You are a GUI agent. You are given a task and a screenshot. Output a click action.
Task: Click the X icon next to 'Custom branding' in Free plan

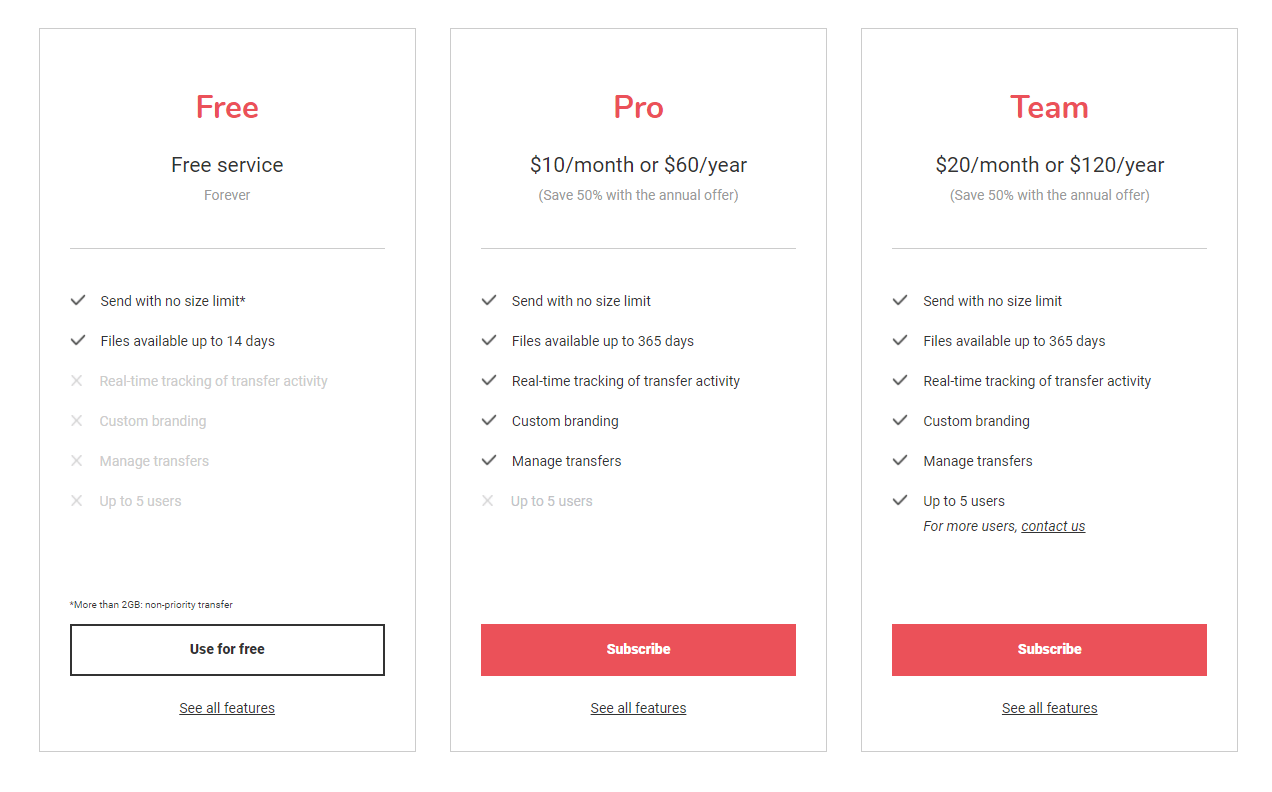tap(77, 420)
